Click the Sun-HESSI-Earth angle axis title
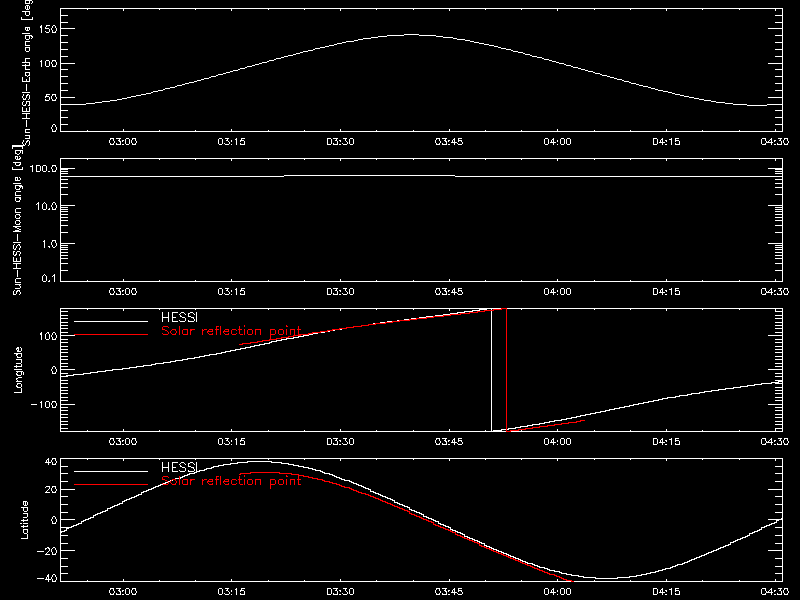Image resolution: width=800 pixels, height=600 pixels. click(27, 72)
